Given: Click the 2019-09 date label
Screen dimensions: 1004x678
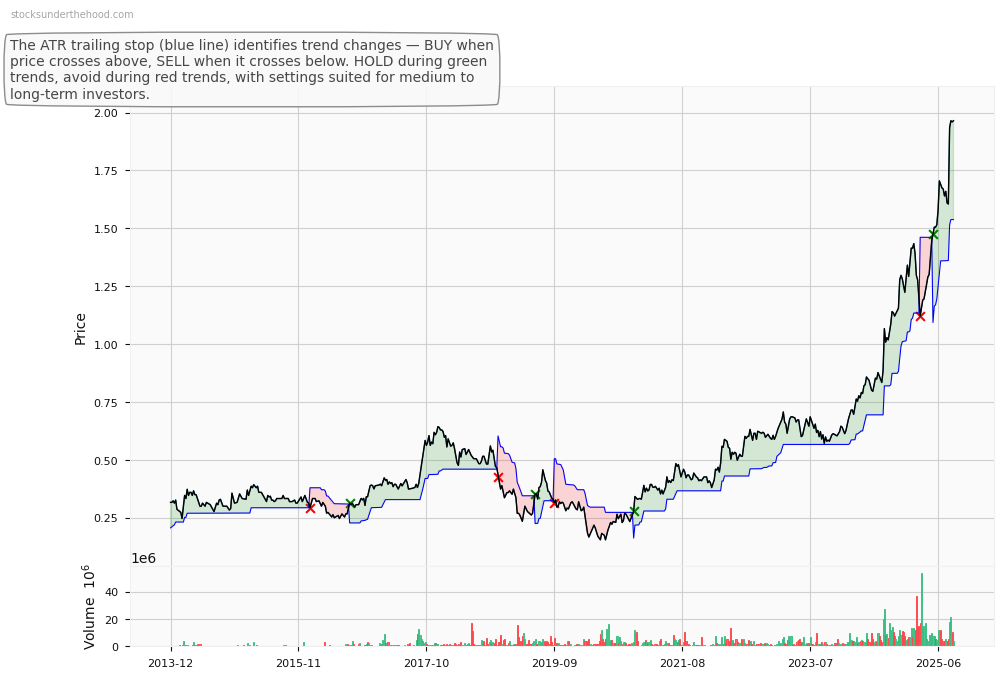Looking at the screenshot, I should pyautogui.click(x=555, y=663).
